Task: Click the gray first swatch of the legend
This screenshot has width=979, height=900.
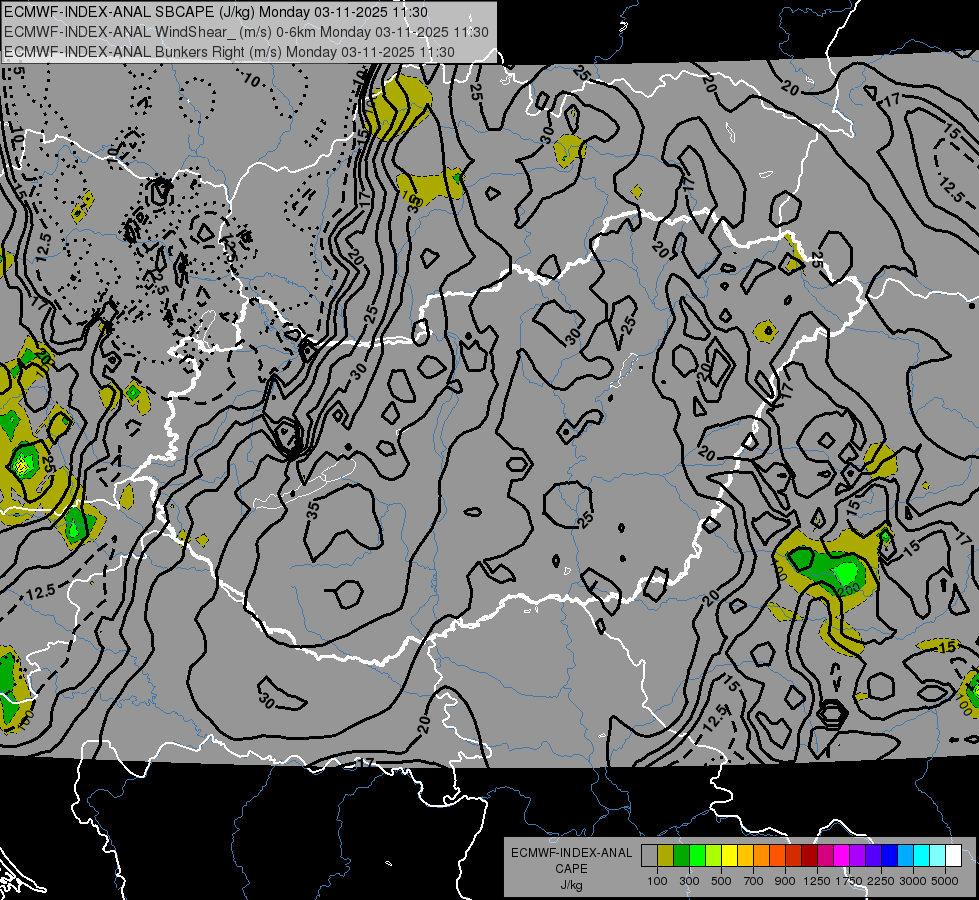Action: coord(649,855)
